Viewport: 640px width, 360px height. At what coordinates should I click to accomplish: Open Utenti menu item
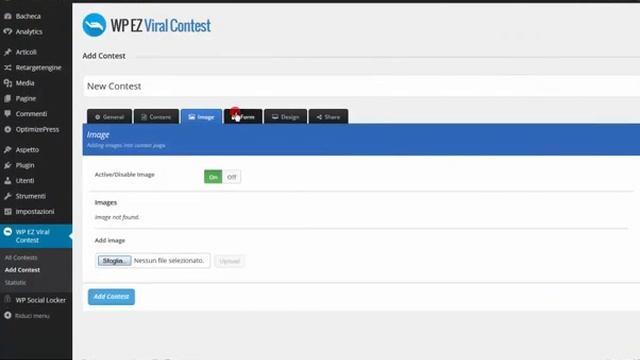click(25, 180)
